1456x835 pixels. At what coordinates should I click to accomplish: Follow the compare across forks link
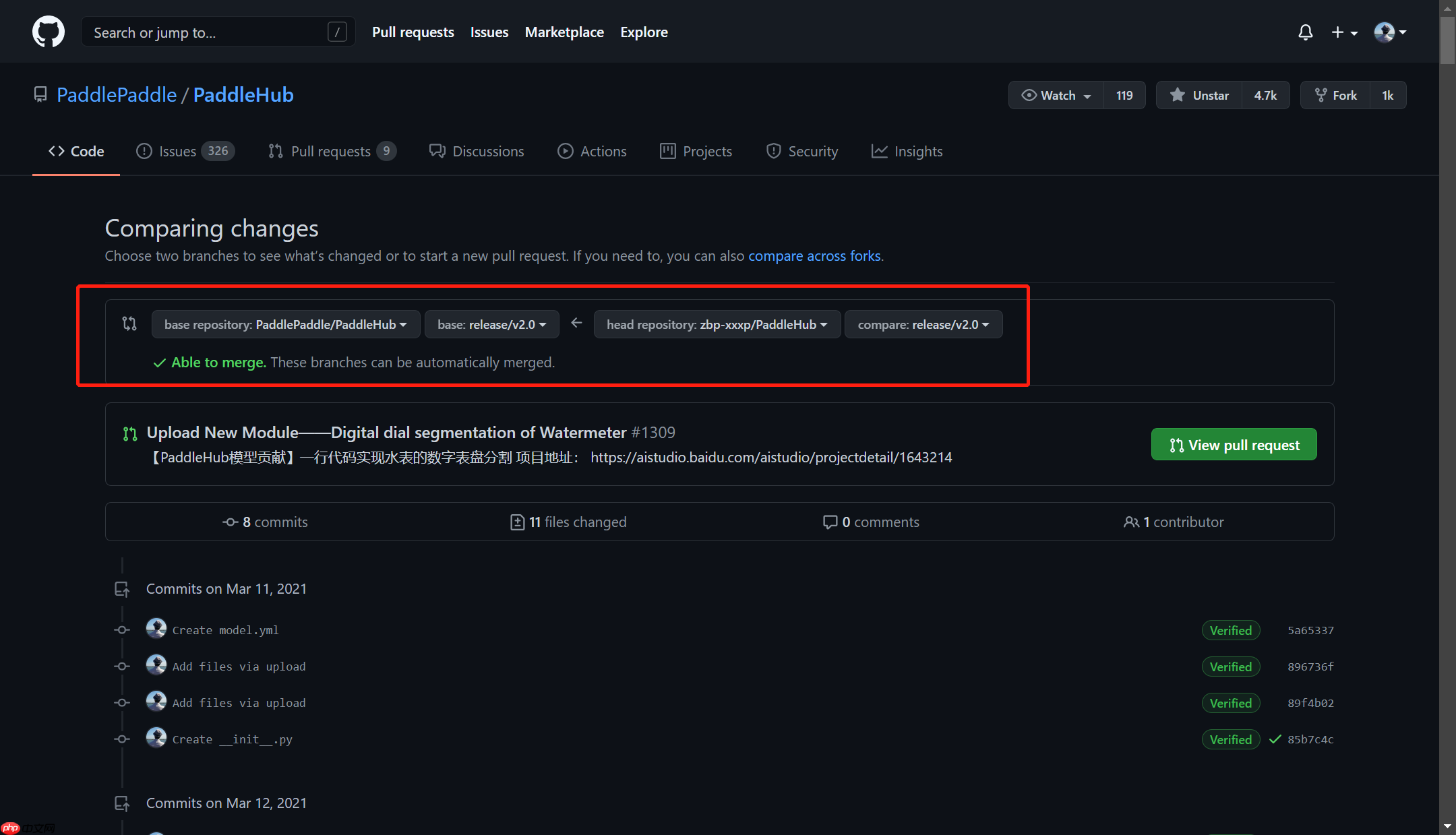click(x=814, y=256)
